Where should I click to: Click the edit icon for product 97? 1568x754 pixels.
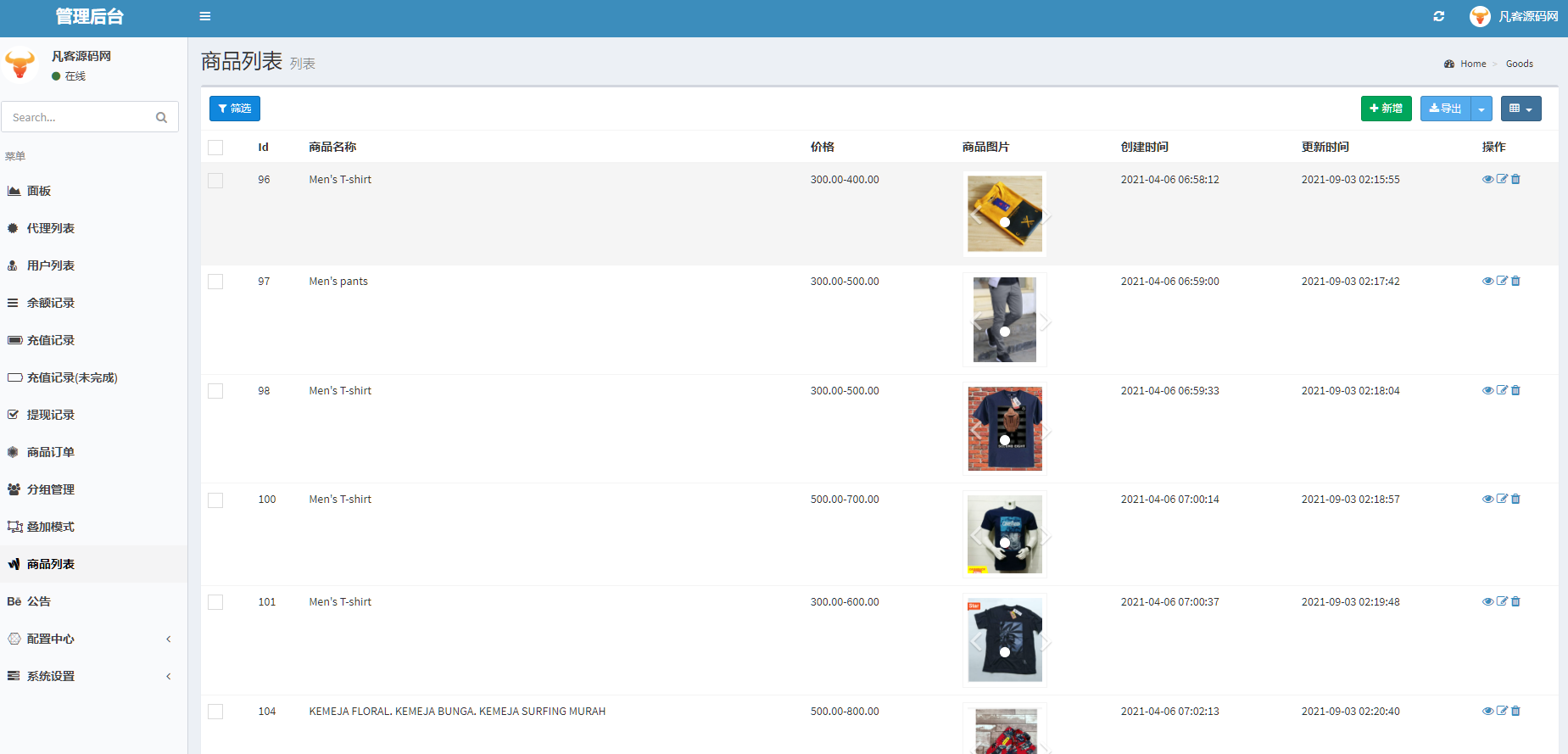click(x=1502, y=281)
